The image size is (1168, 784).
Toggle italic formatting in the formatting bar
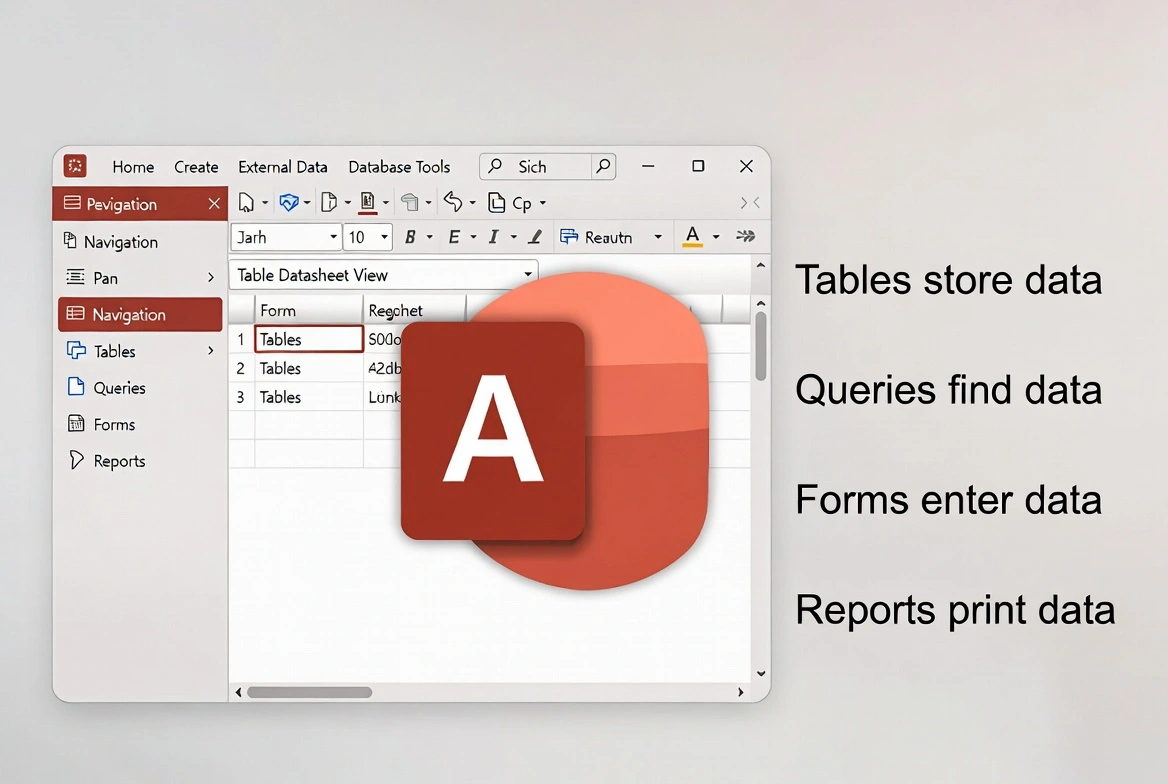(x=492, y=237)
